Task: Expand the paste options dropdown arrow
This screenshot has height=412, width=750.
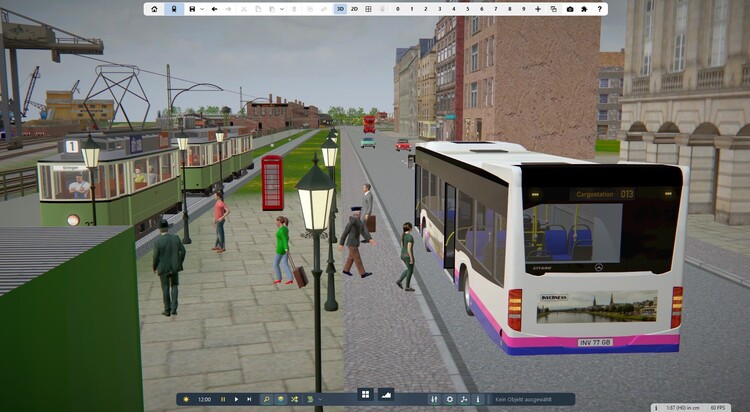Action: tap(282, 9)
